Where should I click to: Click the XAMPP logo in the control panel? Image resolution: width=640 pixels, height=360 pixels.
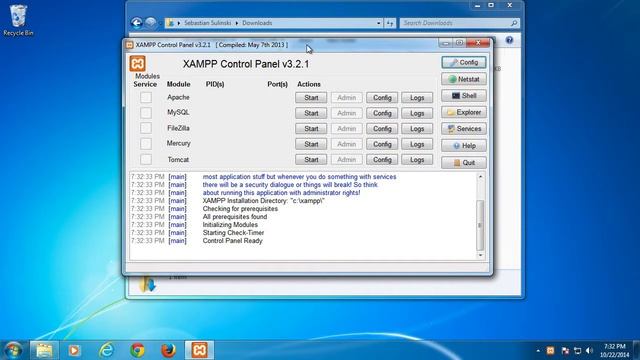tap(138, 63)
